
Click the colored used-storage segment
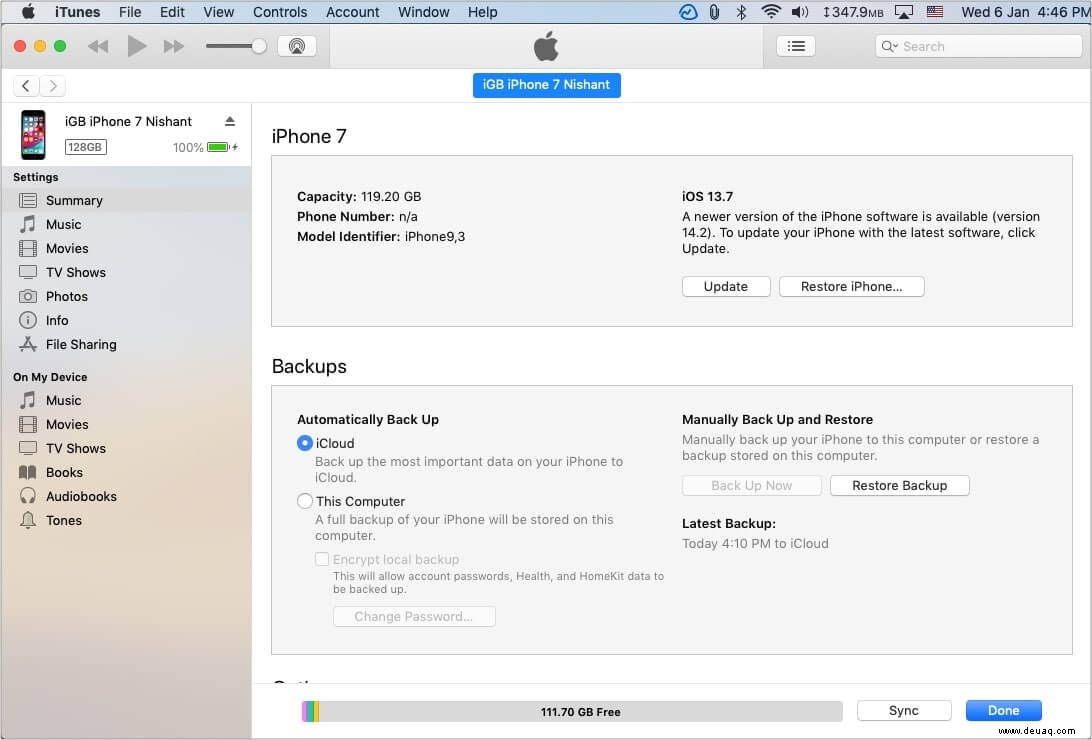coord(311,711)
